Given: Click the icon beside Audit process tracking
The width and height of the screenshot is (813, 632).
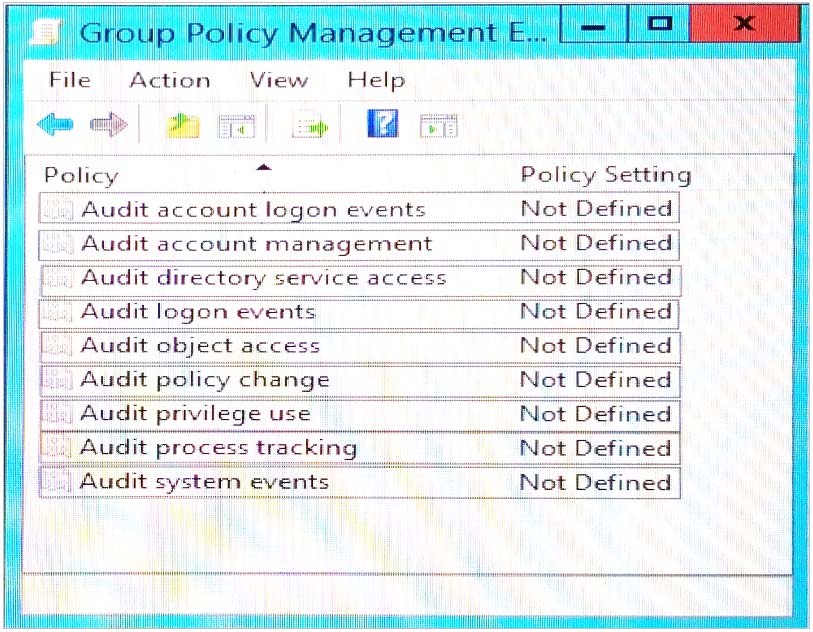Looking at the screenshot, I should pyautogui.click(x=57, y=447).
